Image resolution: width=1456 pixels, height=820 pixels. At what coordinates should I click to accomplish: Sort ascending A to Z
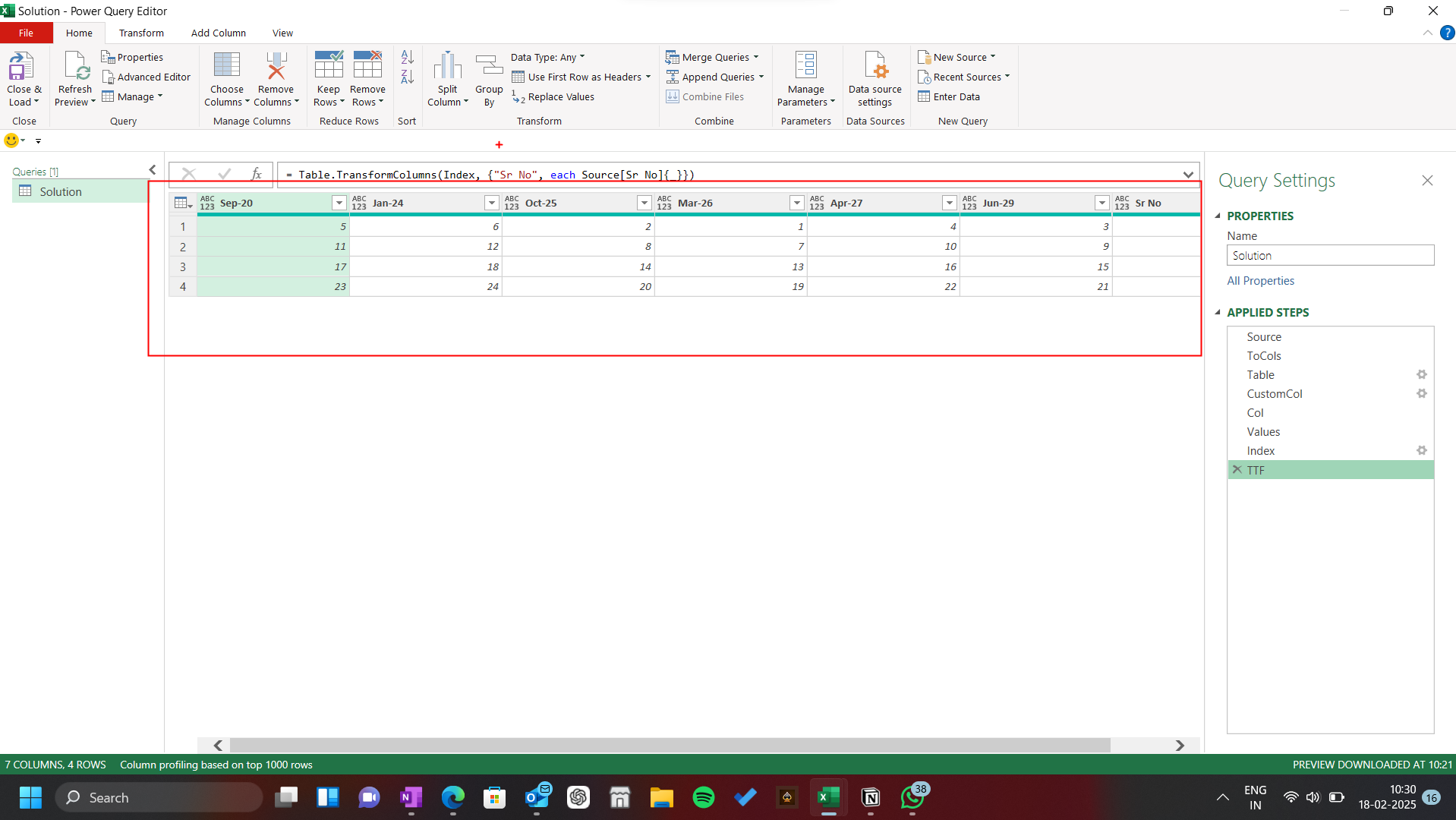(x=407, y=57)
